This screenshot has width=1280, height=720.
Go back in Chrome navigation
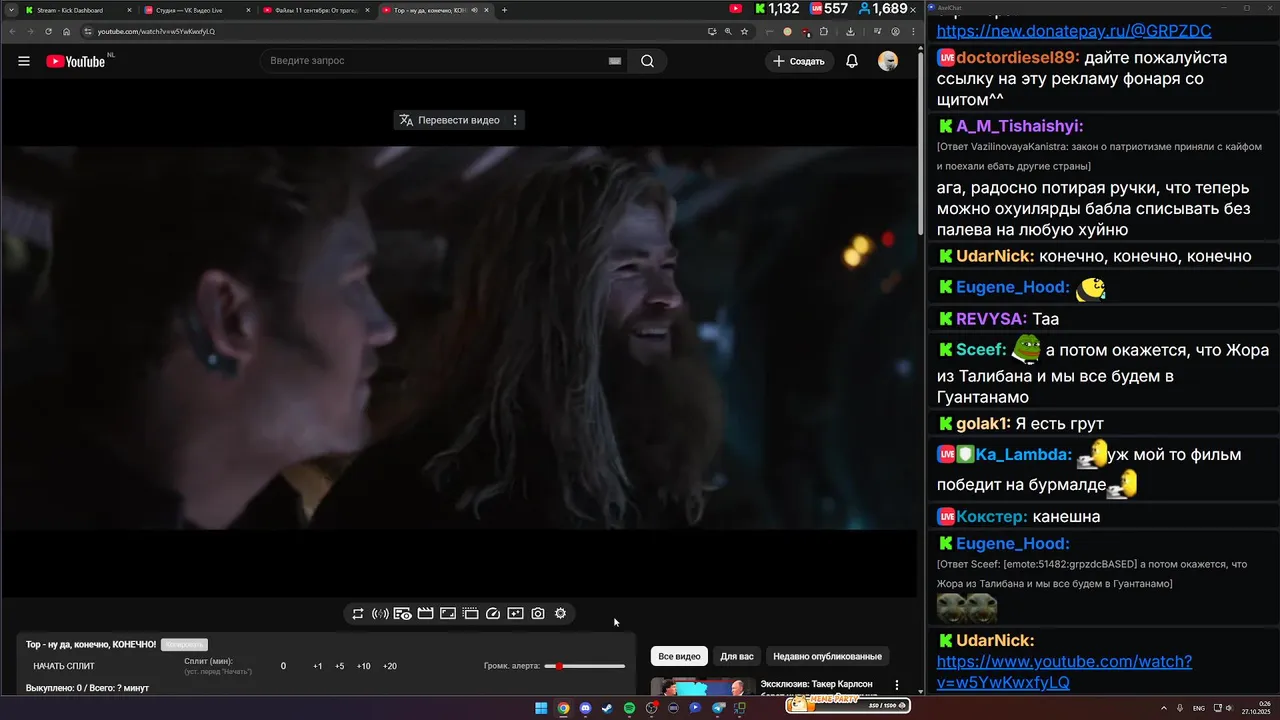click(x=12, y=31)
